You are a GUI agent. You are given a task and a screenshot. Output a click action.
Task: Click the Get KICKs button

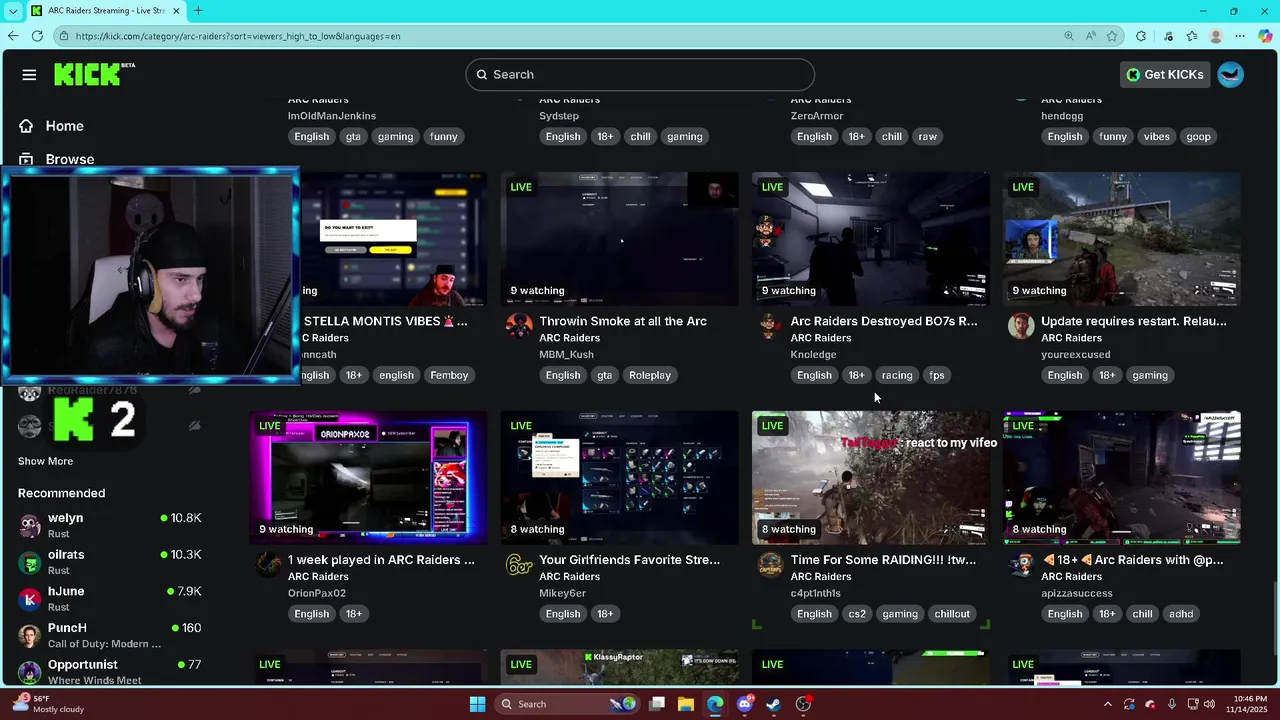point(1165,74)
